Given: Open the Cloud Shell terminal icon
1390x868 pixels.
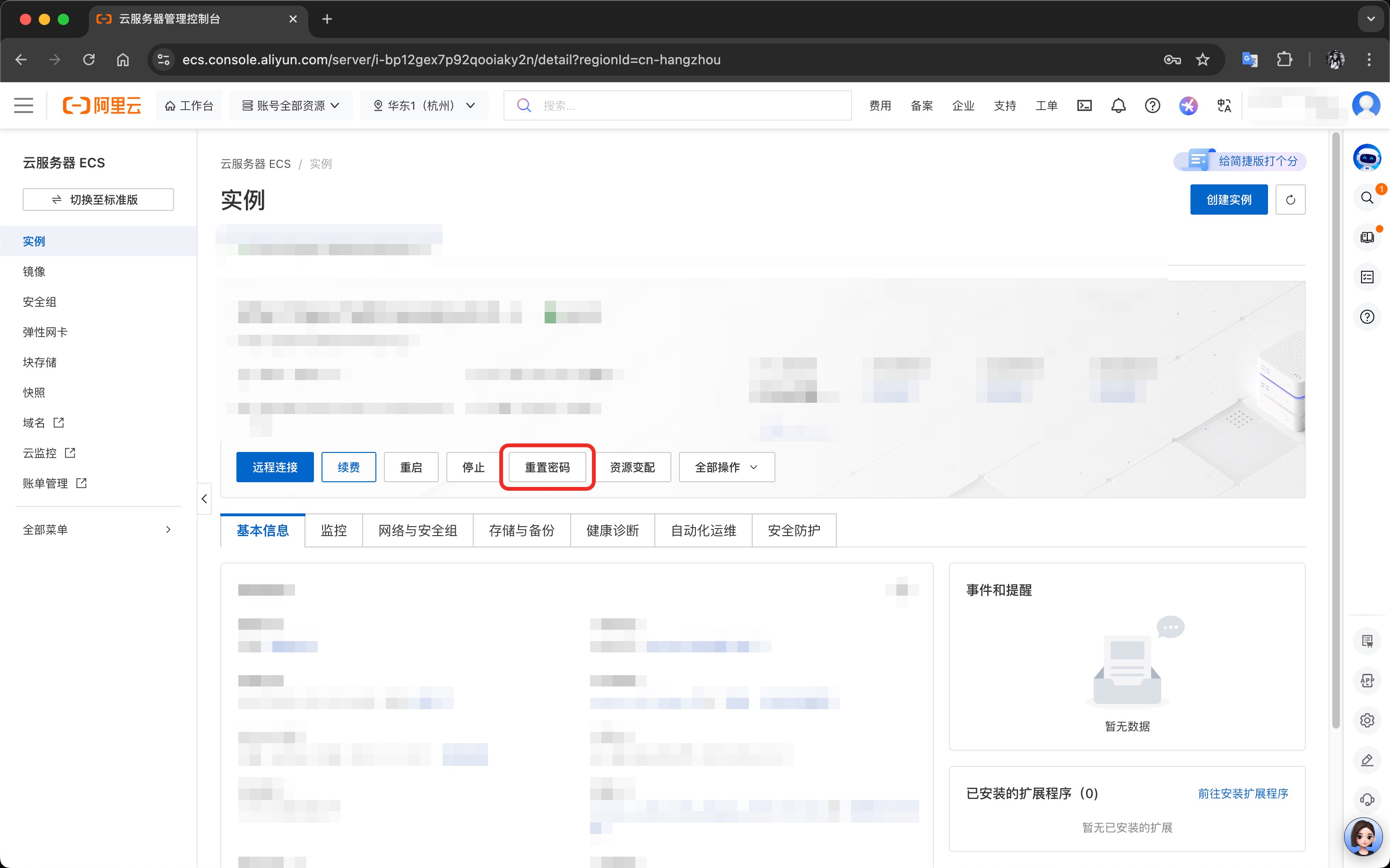Looking at the screenshot, I should [1084, 105].
